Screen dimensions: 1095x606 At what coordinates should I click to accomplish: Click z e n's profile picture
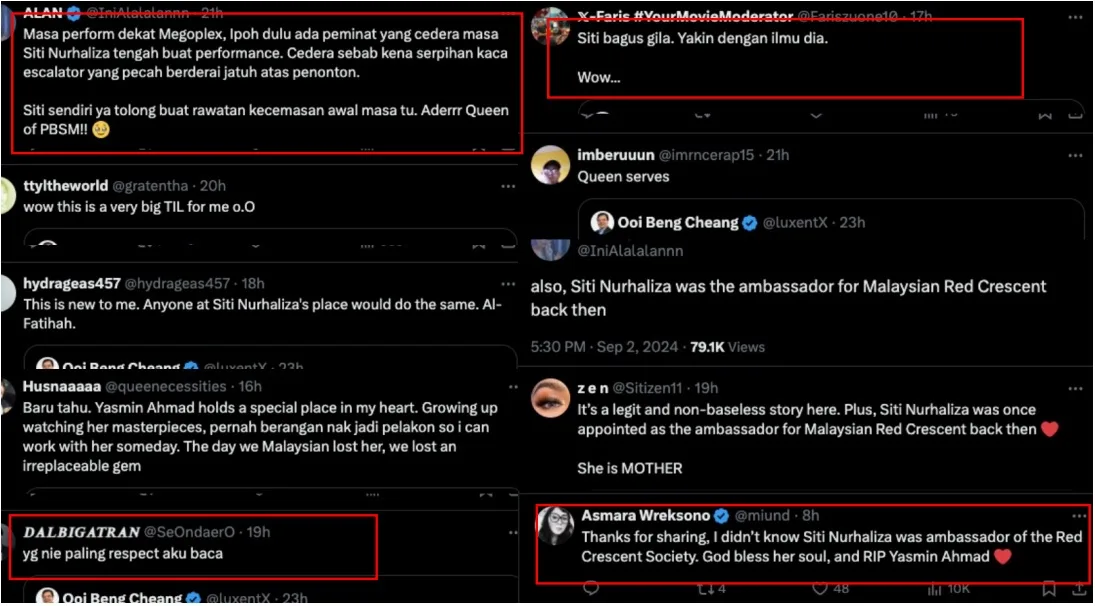pyautogui.click(x=550, y=398)
